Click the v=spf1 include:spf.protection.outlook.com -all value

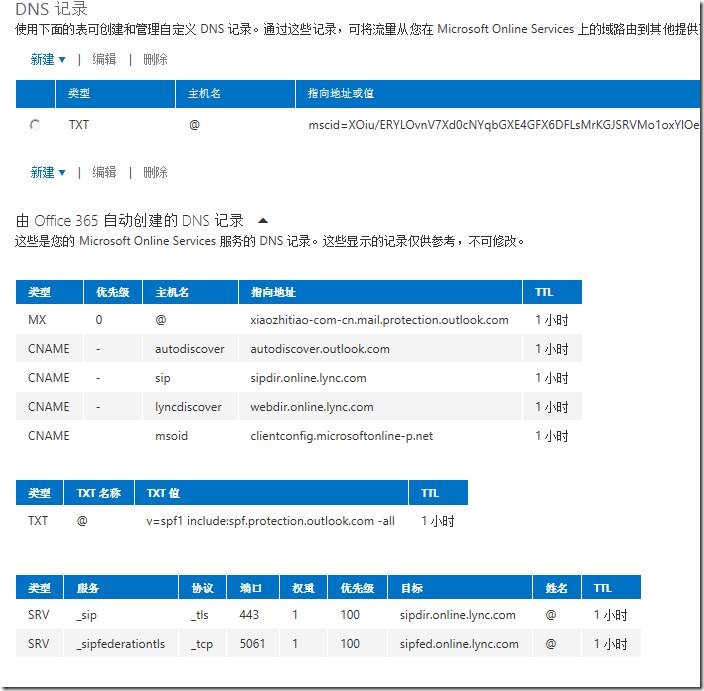tap(270, 521)
